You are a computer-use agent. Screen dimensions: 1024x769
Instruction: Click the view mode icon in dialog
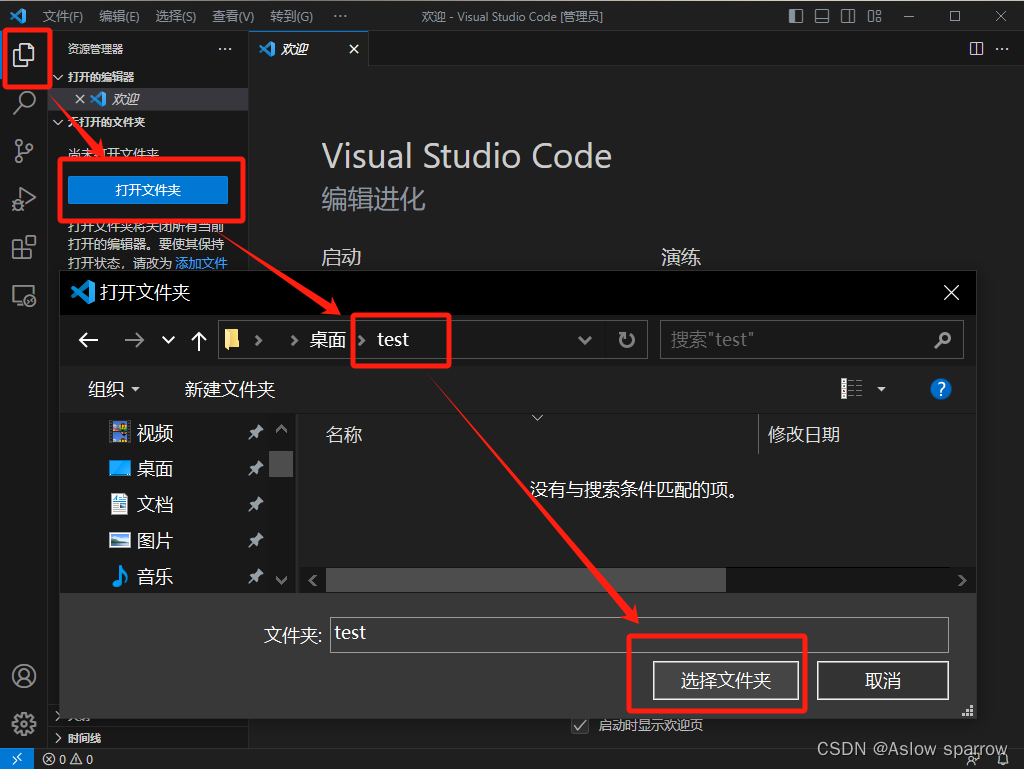[851, 389]
